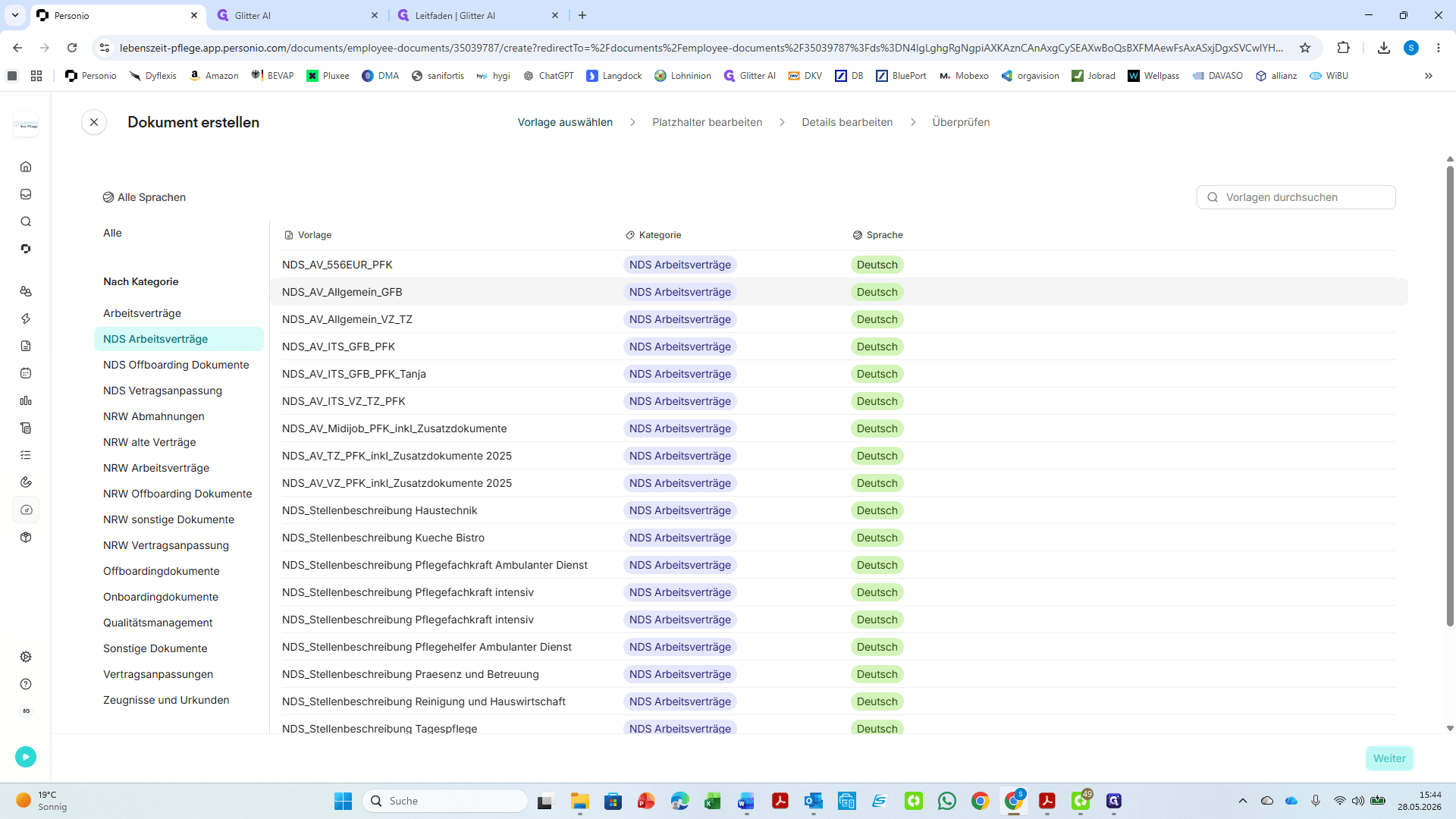Choose Zeugnisse und Urkunden category
This screenshot has height=819, width=1456.
click(x=166, y=700)
